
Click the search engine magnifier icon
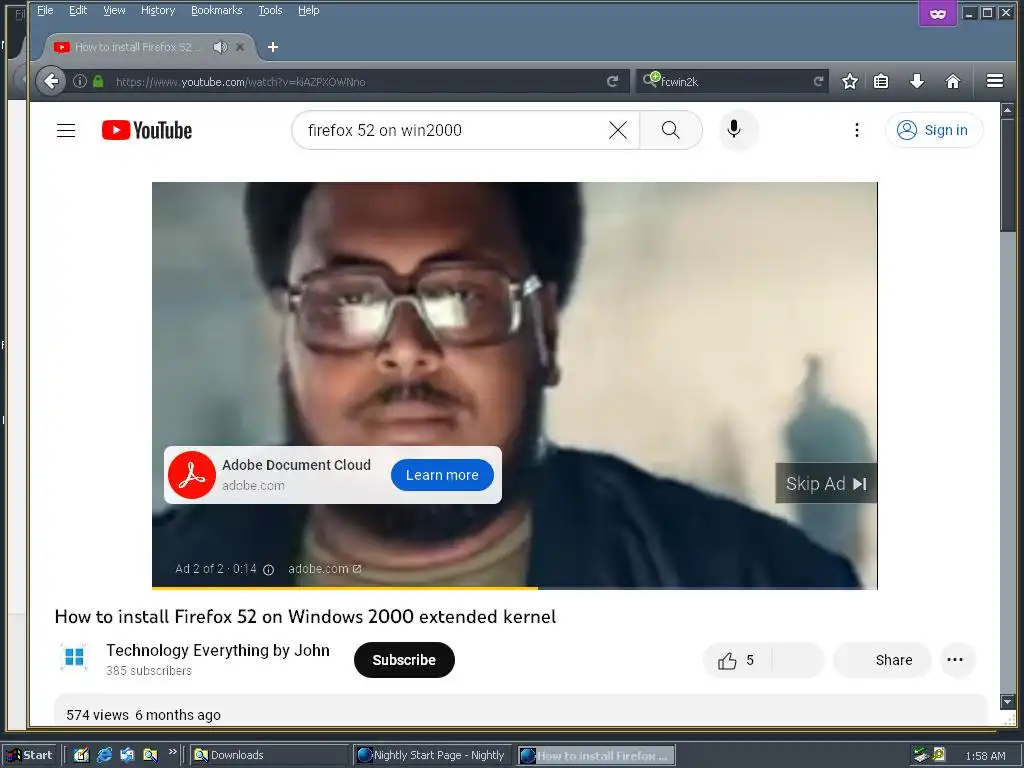click(650, 80)
